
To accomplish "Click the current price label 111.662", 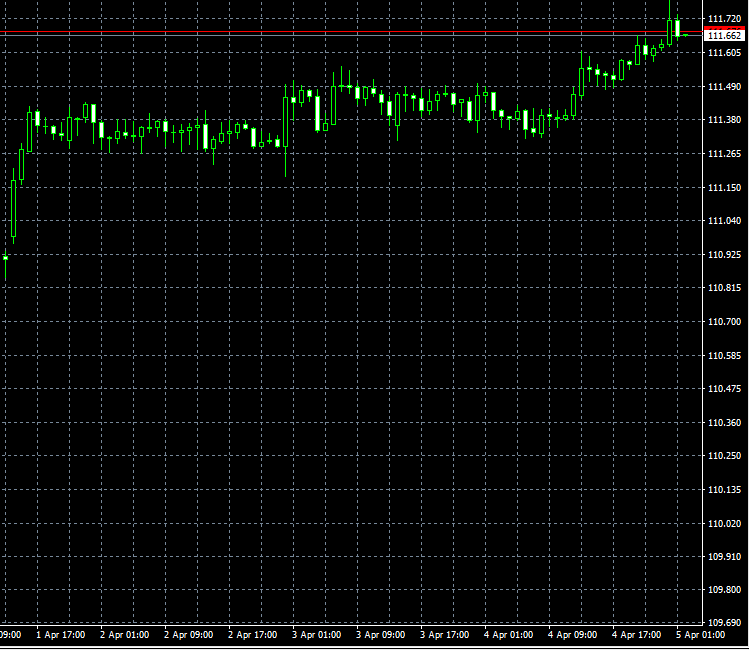I will click(x=724, y=36).
